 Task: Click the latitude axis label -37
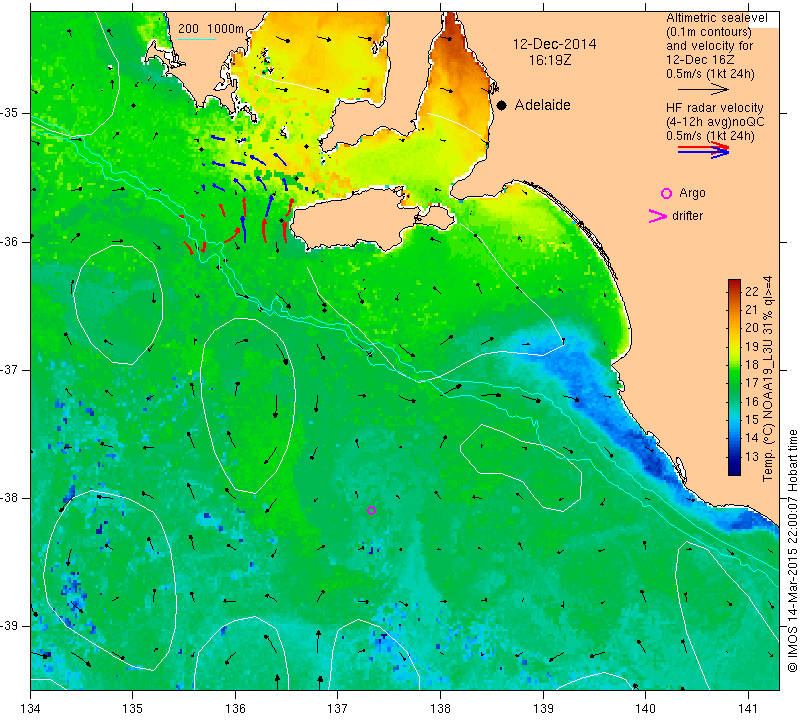pyautogui.click(x=10, y=369)
